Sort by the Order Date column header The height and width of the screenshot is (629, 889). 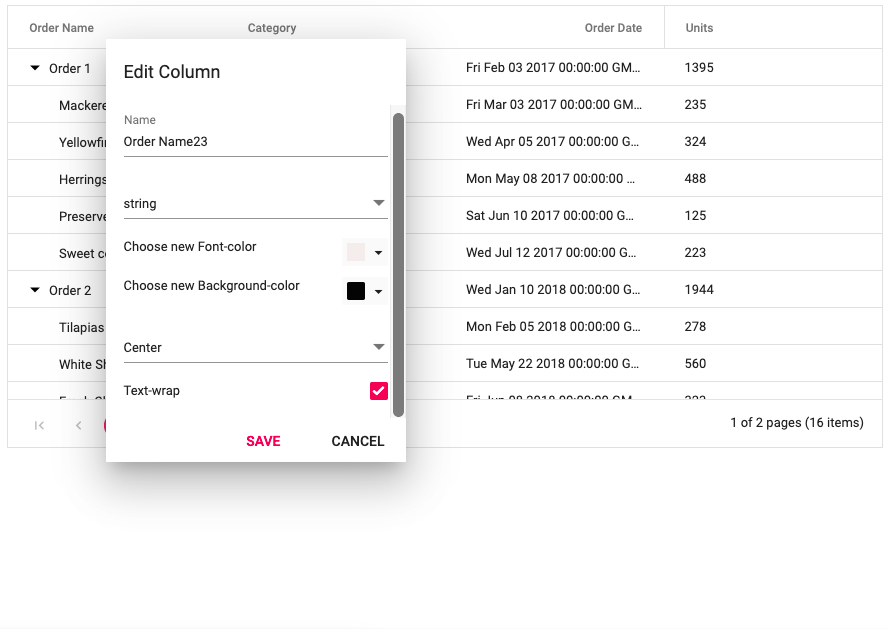pyautogui.click(x=613, y=28)
